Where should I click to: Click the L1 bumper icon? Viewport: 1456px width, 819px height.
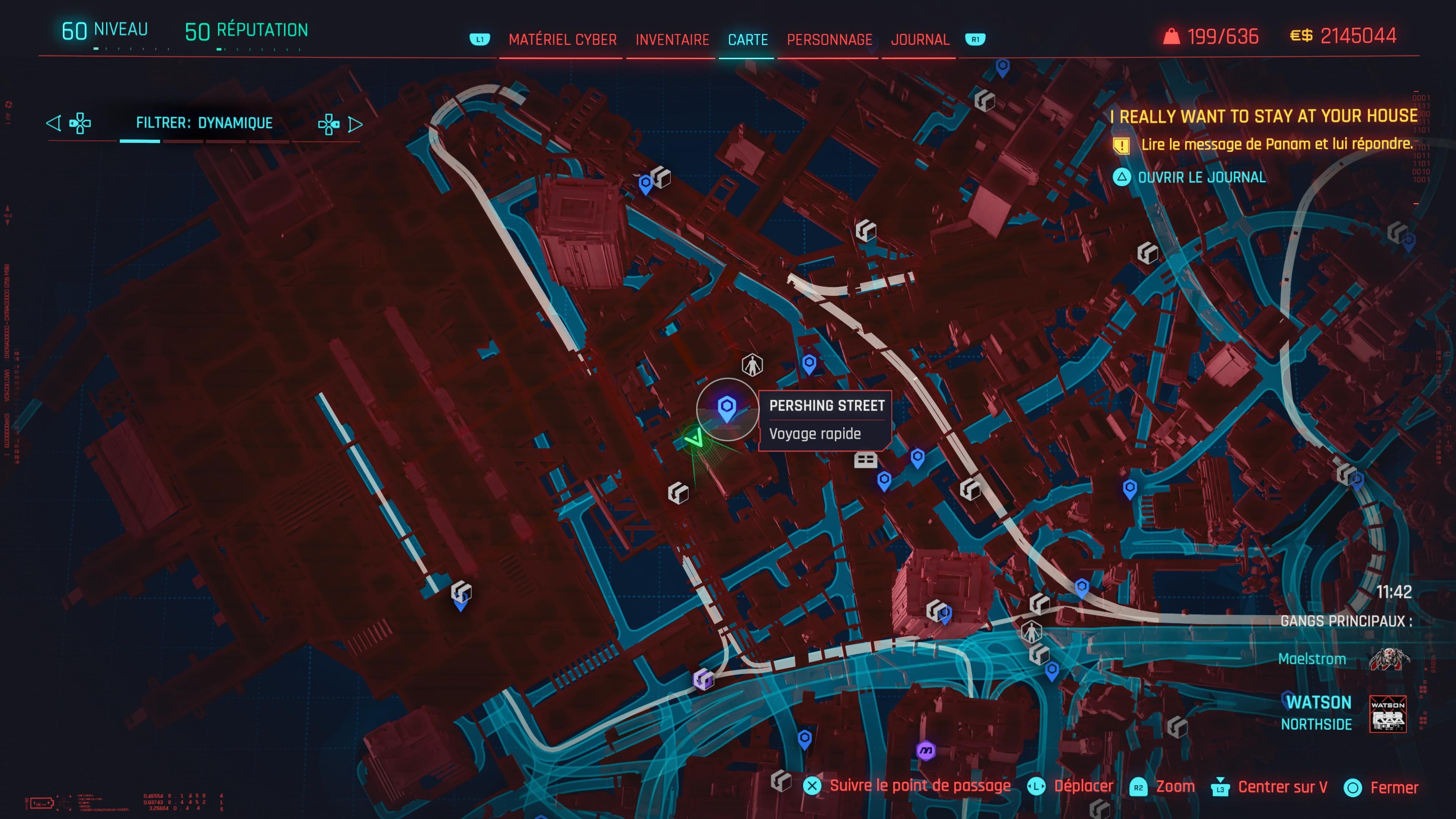(x=480, y=39)
